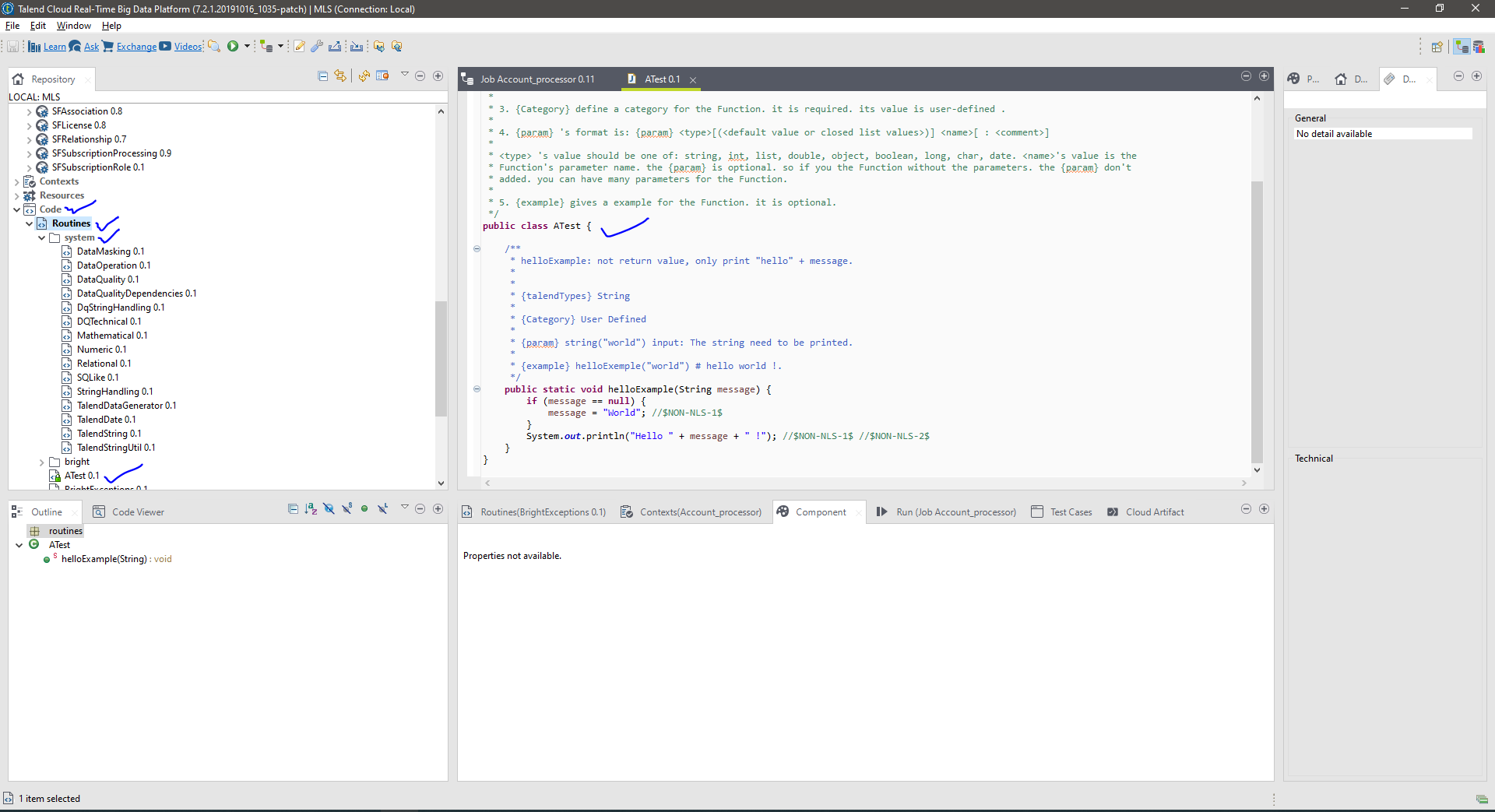The image size is (1495, 812).
Task: Toggle hide static members in Outline
Action: (346, 509)
